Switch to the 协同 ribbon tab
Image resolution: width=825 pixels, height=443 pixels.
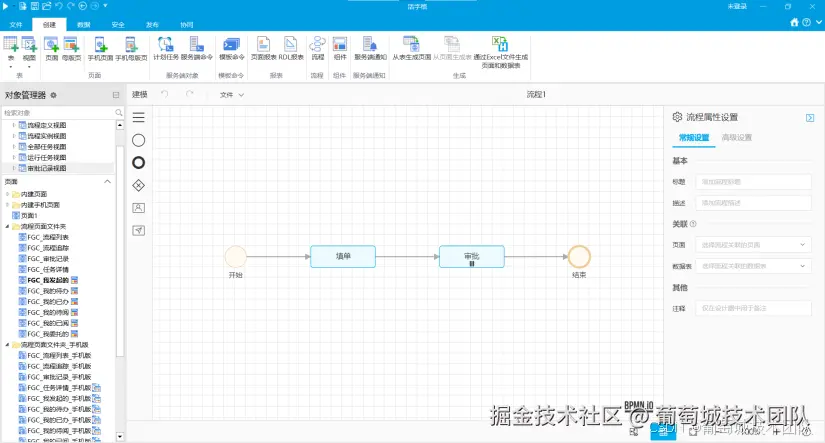(x=186, y=25)
